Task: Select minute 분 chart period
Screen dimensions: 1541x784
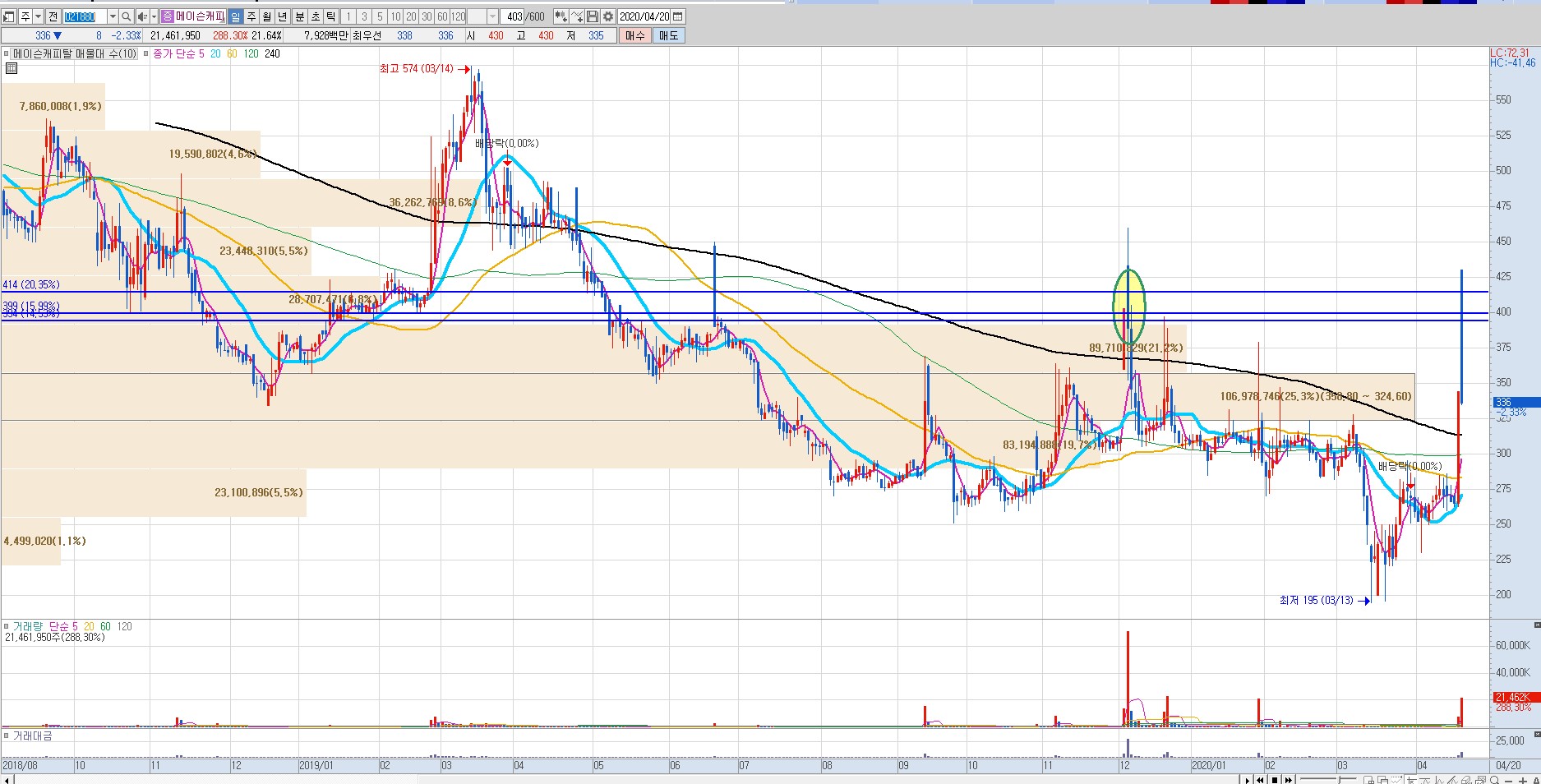Action: (x=300, y=16)
